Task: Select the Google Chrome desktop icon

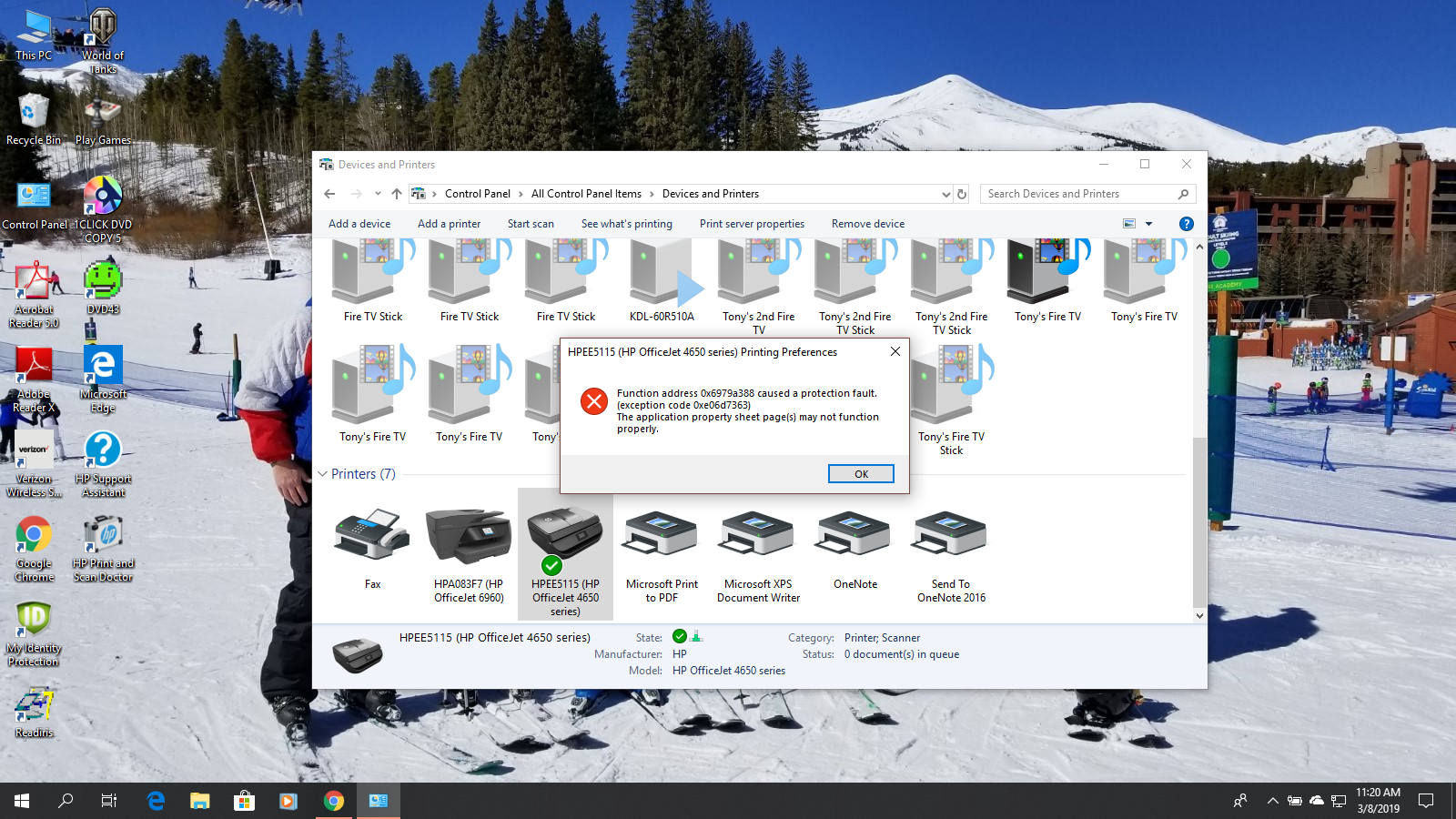Action: pos(34,549)
